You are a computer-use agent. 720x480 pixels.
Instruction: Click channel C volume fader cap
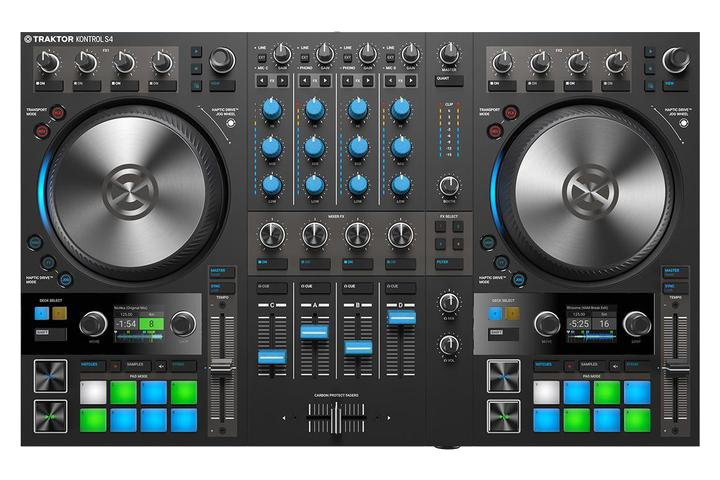[272, 356]
